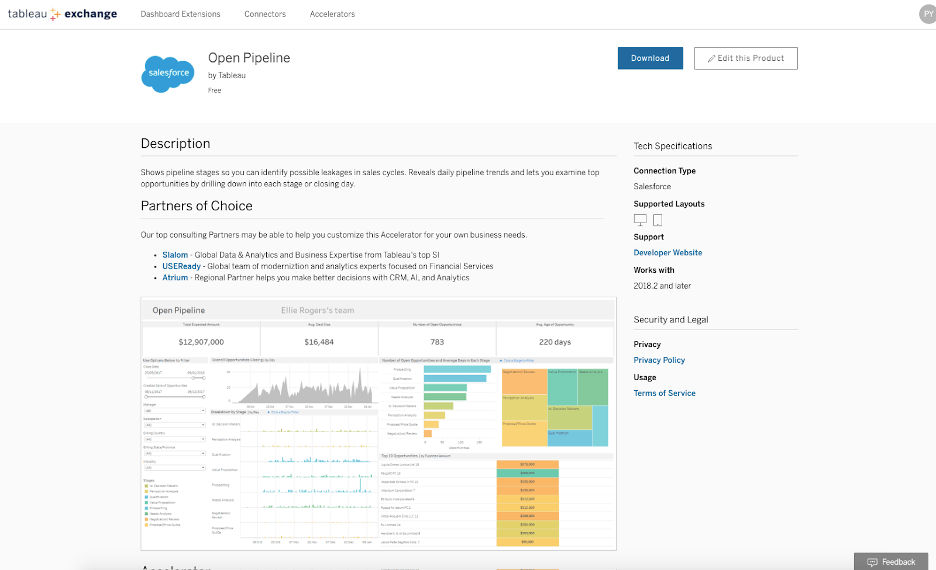Click the Supported Layouts label
Viewport: 936px width, 570px height.
[669, 204]
